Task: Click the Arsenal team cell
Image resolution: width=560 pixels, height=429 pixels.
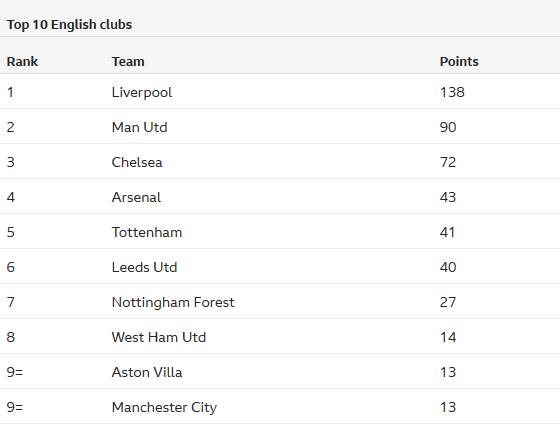Action: [136, 197]
